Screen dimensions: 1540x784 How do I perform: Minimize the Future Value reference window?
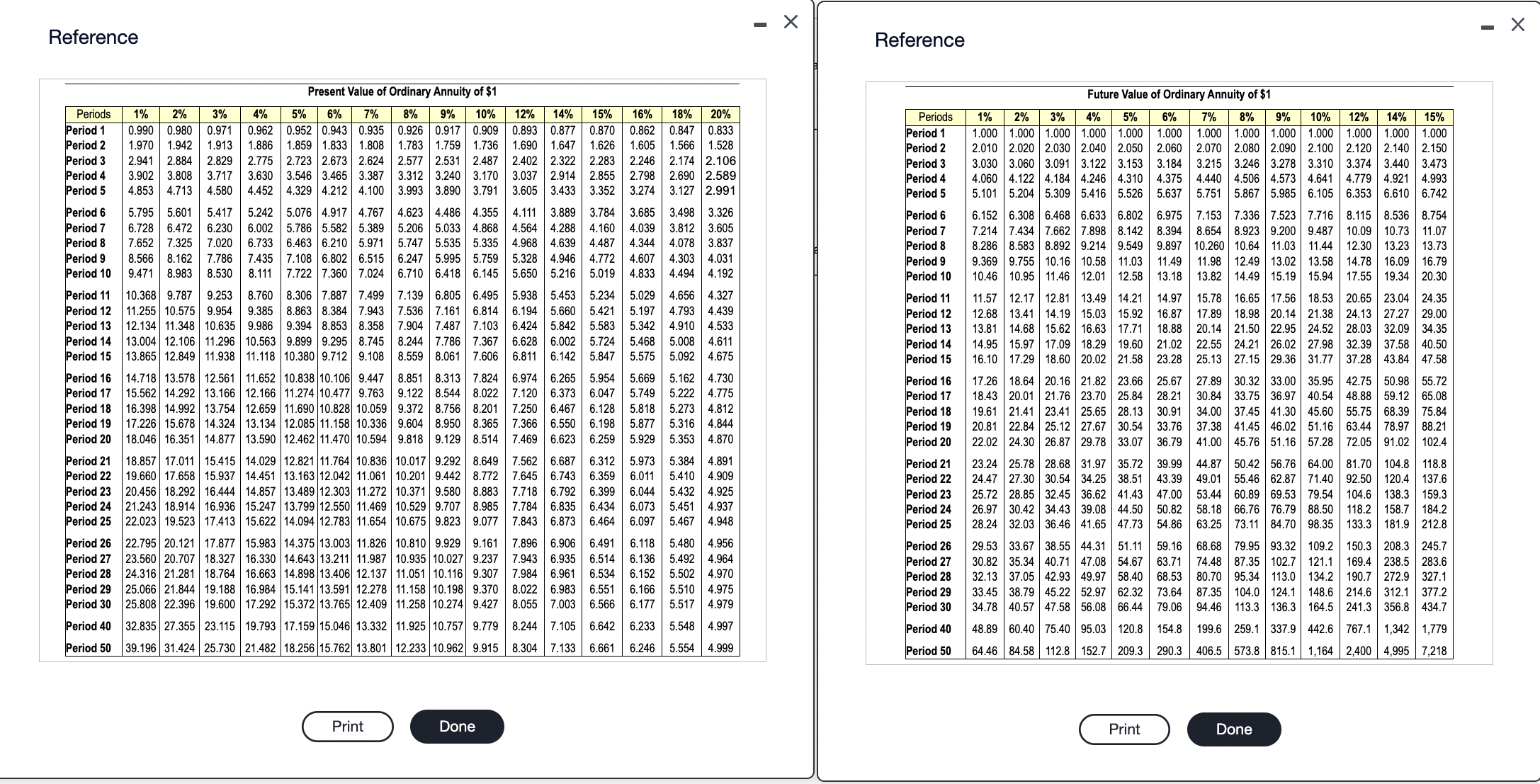click(1488, 28)
